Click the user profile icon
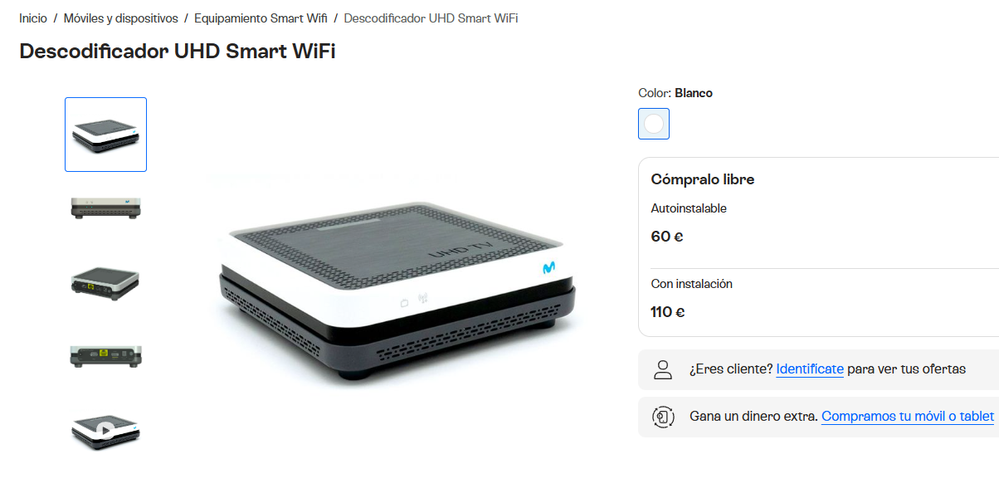The width and height of the screenshot is (999, 479). [x=663, y=369]
